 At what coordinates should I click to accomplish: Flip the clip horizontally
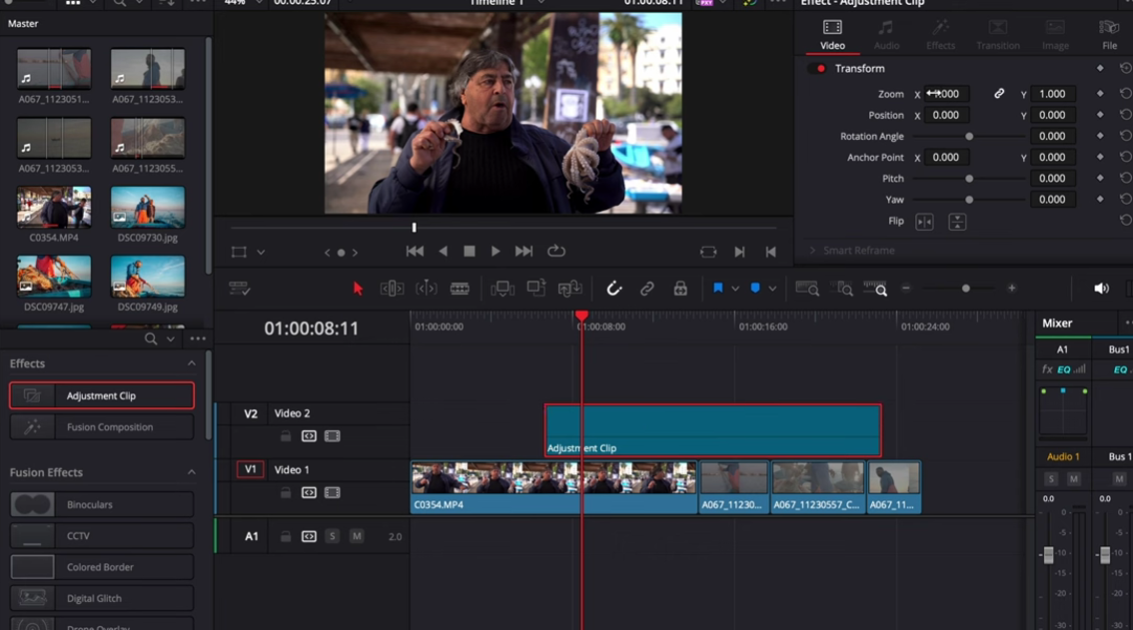[924, 222]
